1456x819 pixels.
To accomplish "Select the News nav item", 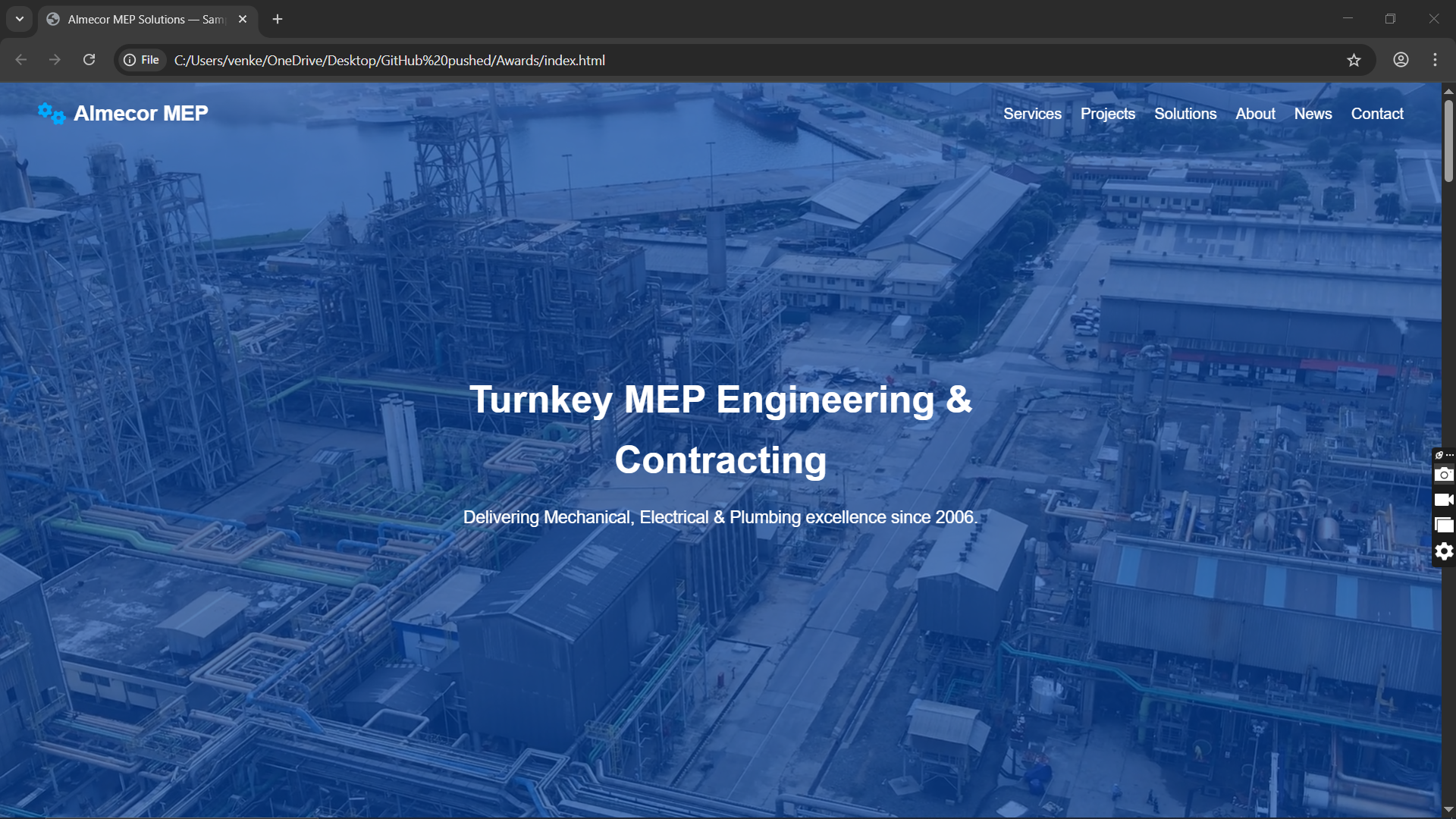I will [x=1313, y=114].
